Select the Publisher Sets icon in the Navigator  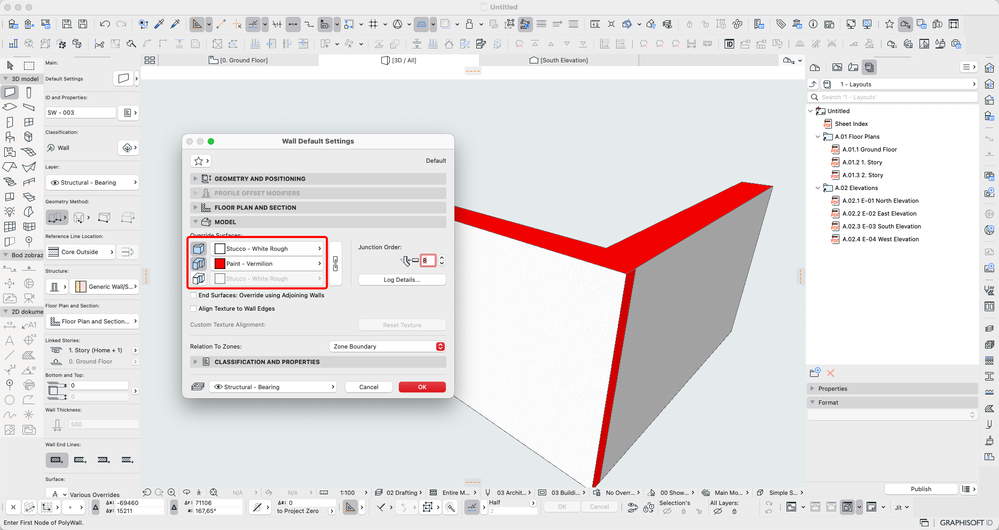870,67
